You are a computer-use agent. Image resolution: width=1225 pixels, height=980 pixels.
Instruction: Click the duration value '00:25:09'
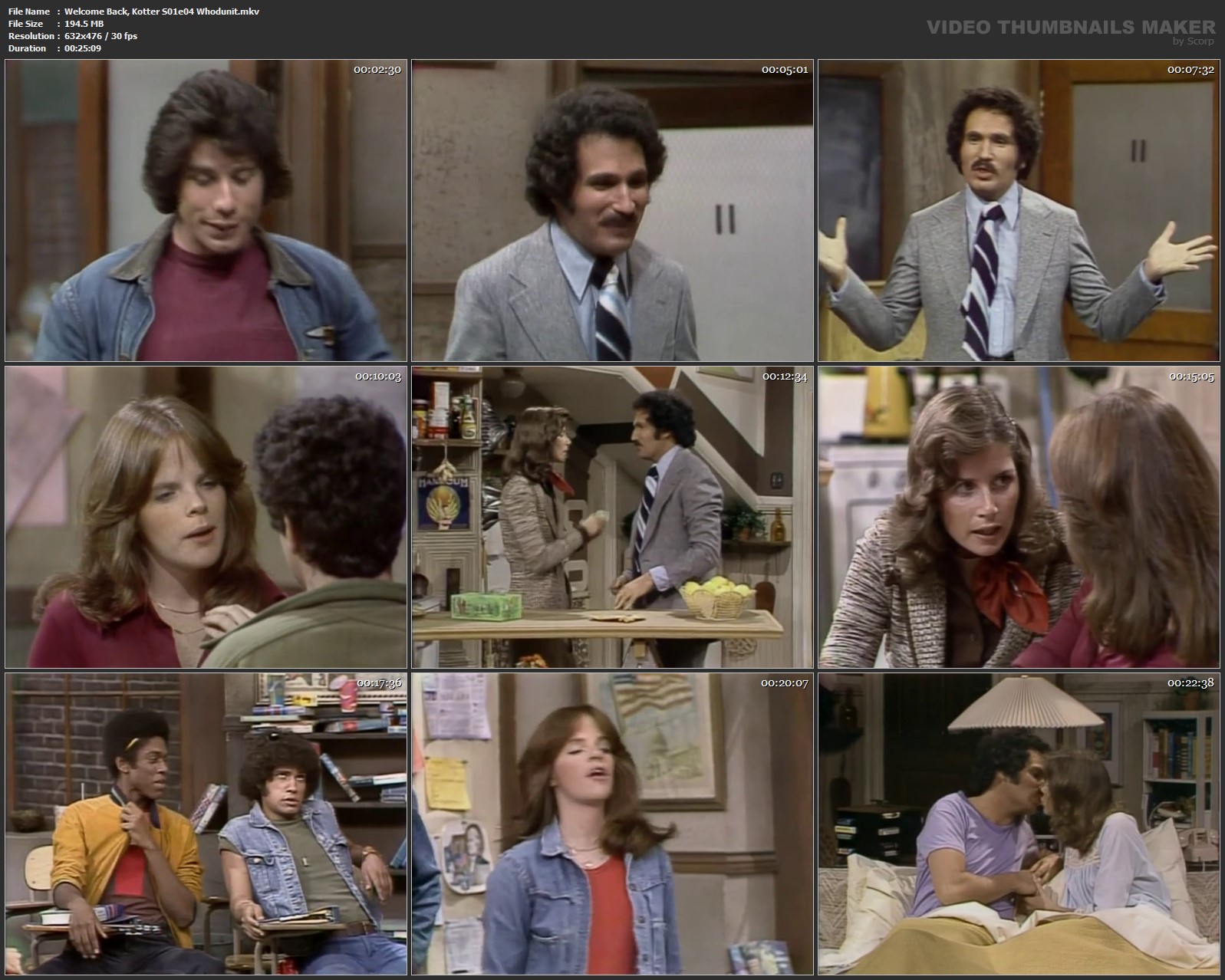click(x=83, y=48)
